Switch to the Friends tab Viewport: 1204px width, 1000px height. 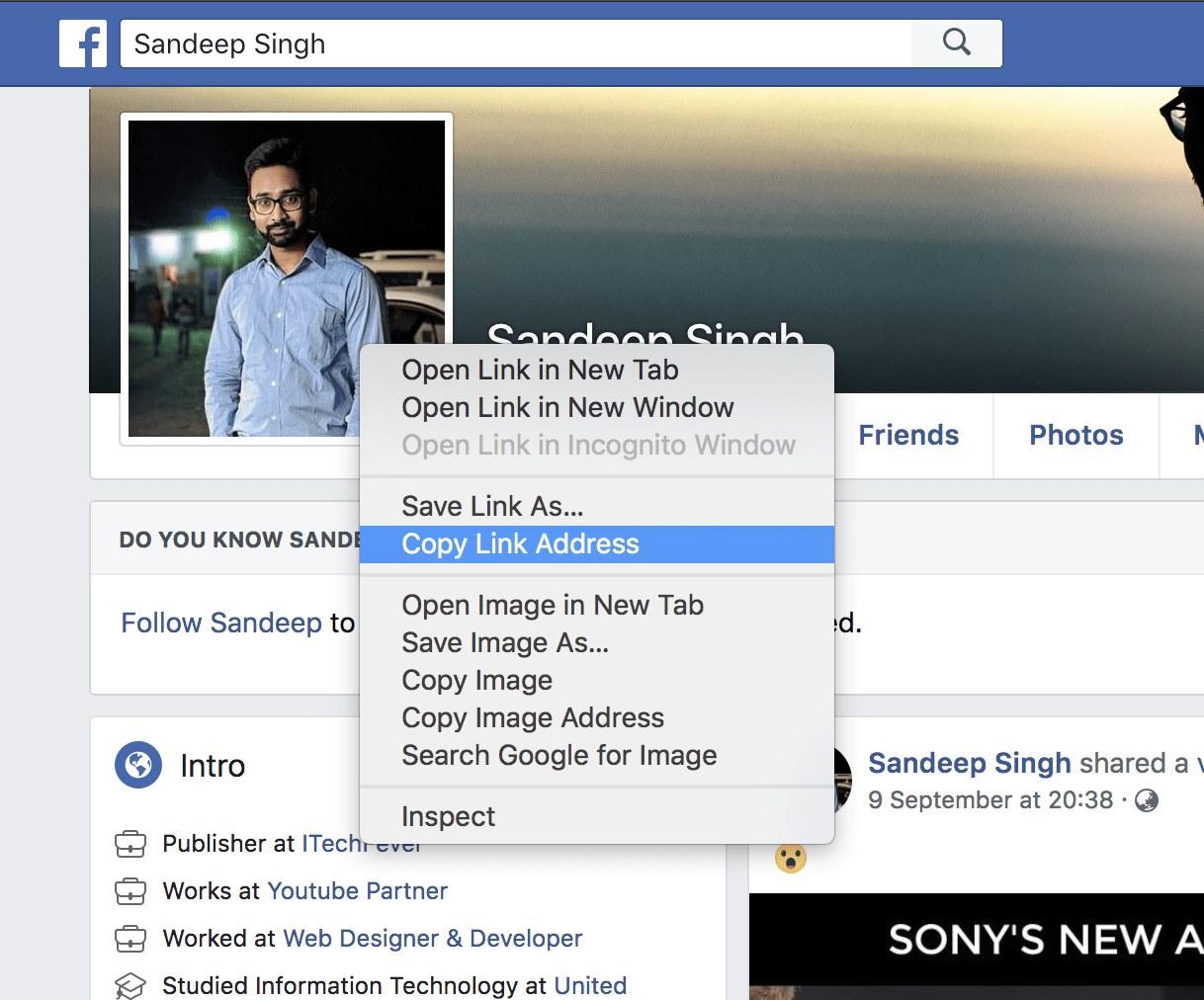point(907,435)
